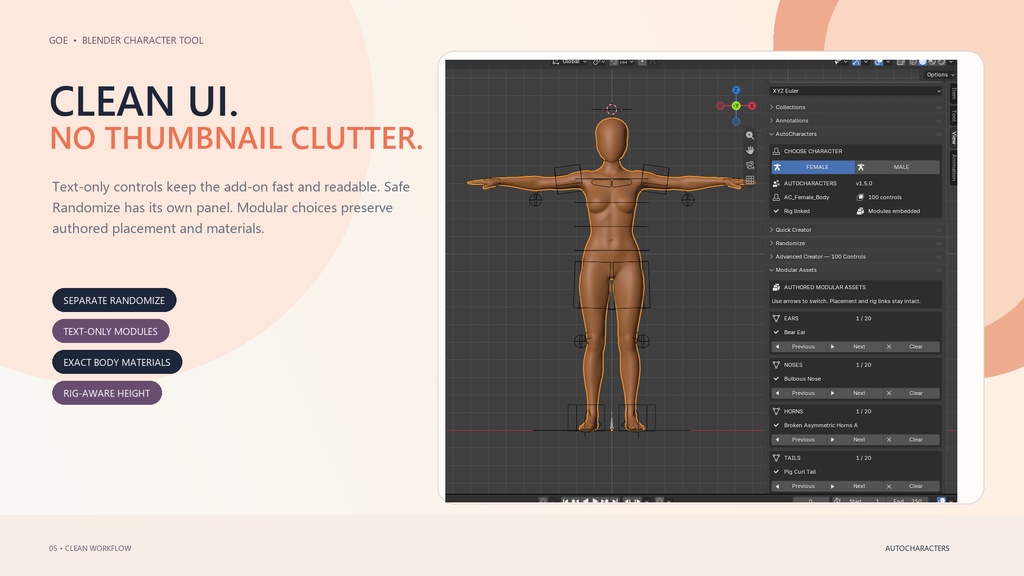
Task: Click Clear in the Ears section
Action: [912, 347]
